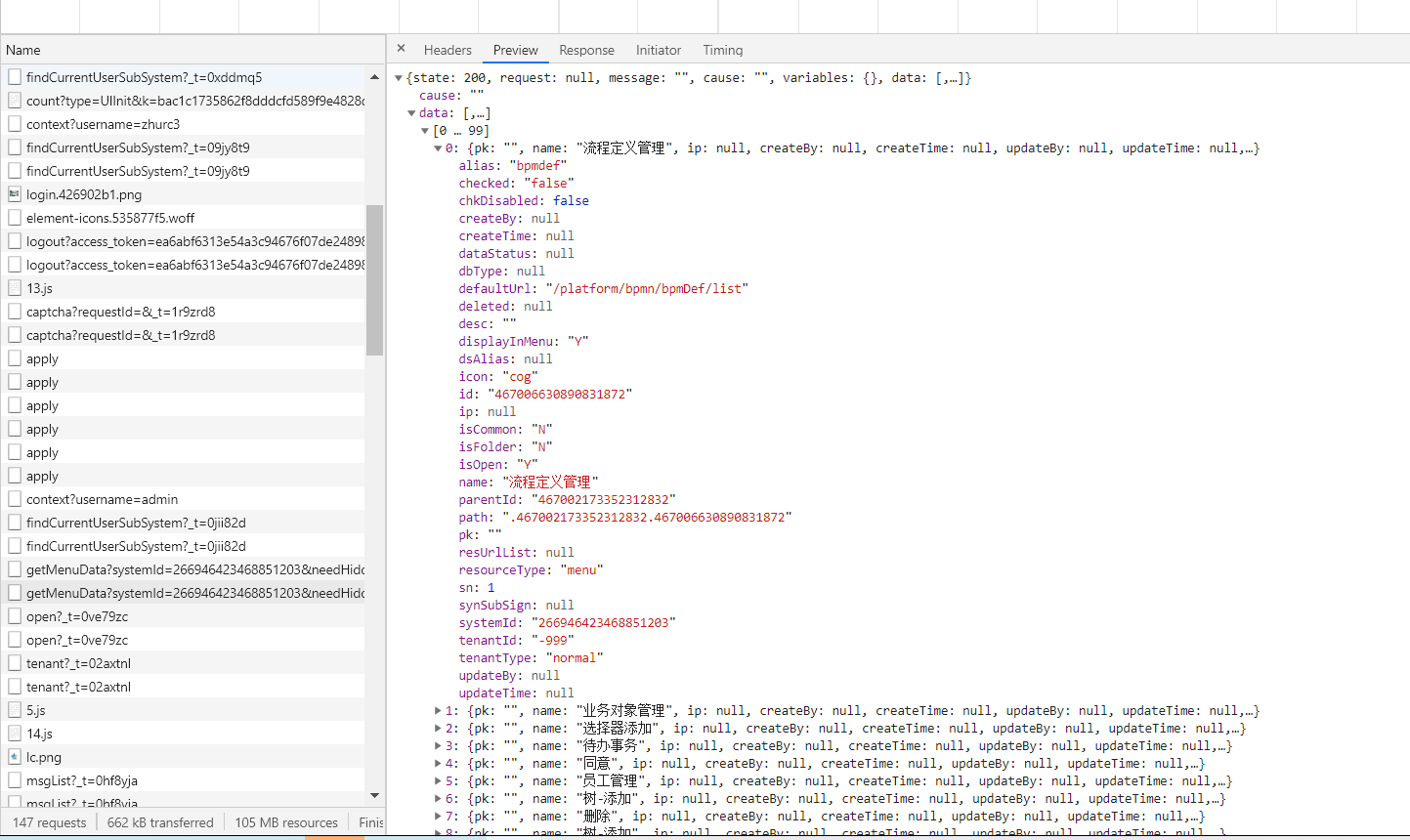The image size is (1410, 840).
Task: Collapse the [0 … 99] range node
Action: click(x=425, y=131)
